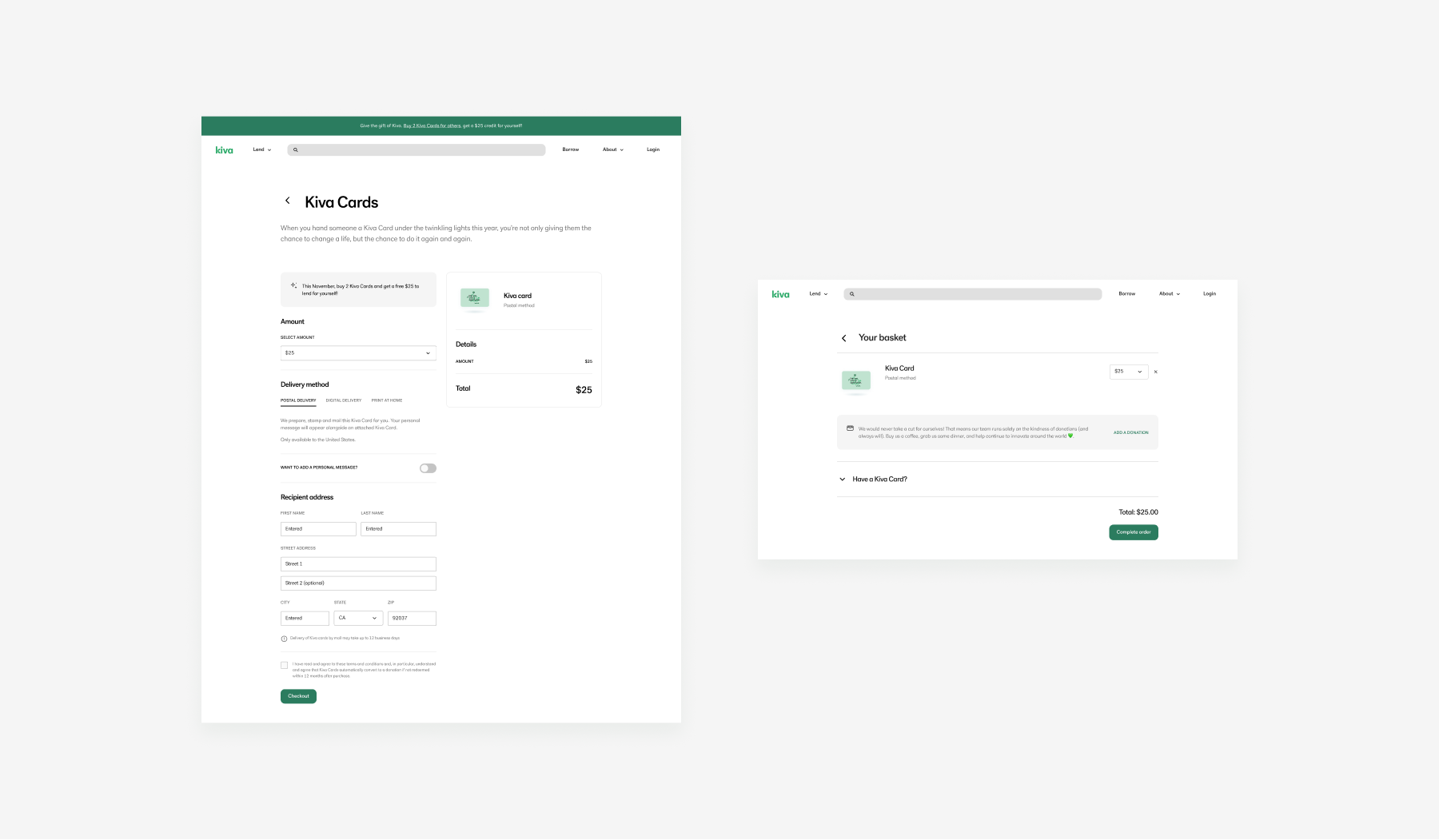Click the search magnifier icon in the basket window

tap(851, 294)
